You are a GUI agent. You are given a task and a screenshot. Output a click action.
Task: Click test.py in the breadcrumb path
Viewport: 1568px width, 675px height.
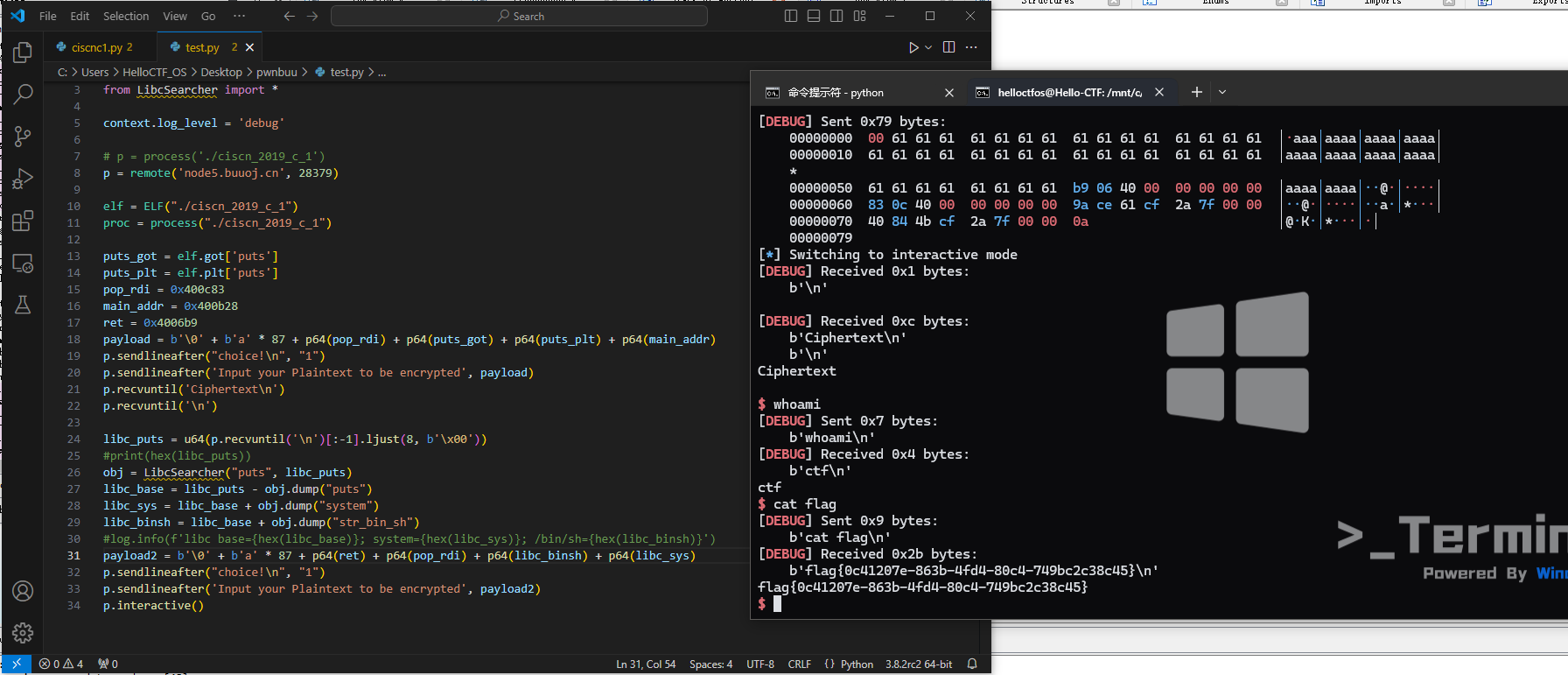point(339,72)
